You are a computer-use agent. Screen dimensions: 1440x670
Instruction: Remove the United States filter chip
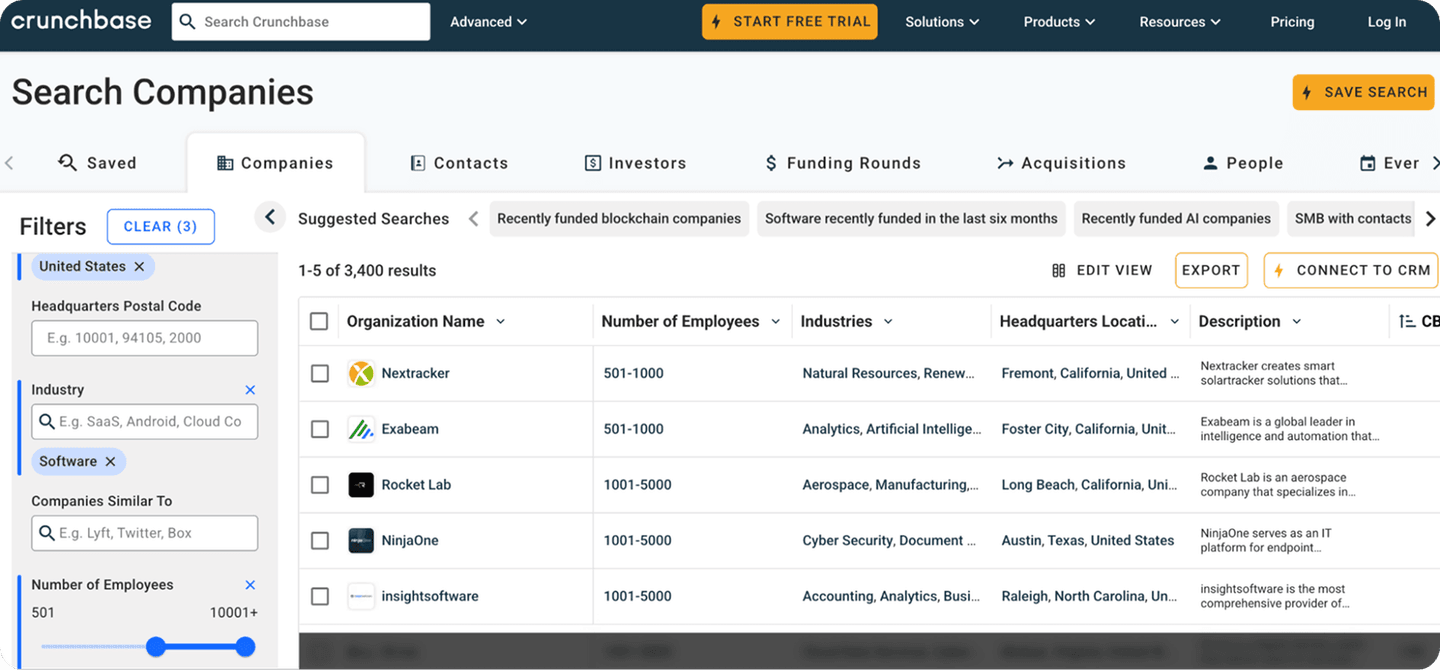point(139,267)
